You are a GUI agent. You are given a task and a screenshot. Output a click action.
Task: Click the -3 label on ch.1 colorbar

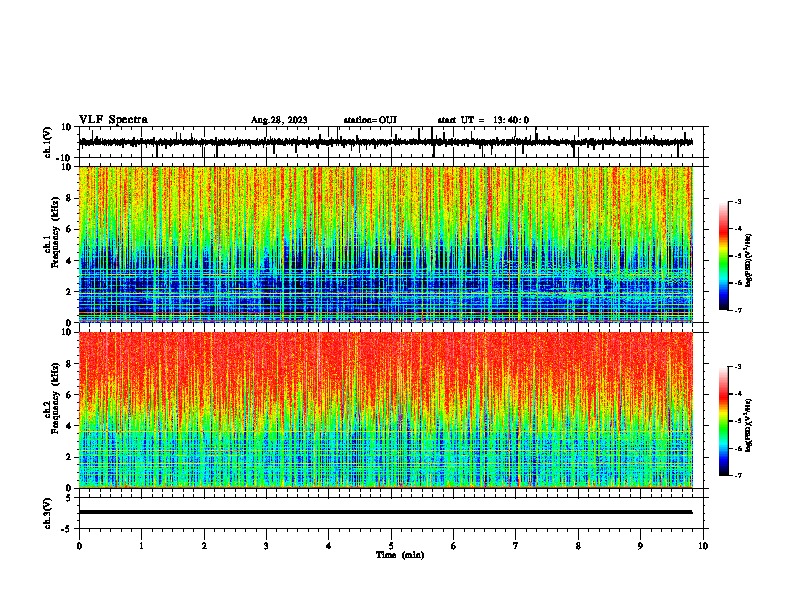(x=737, y=201)
